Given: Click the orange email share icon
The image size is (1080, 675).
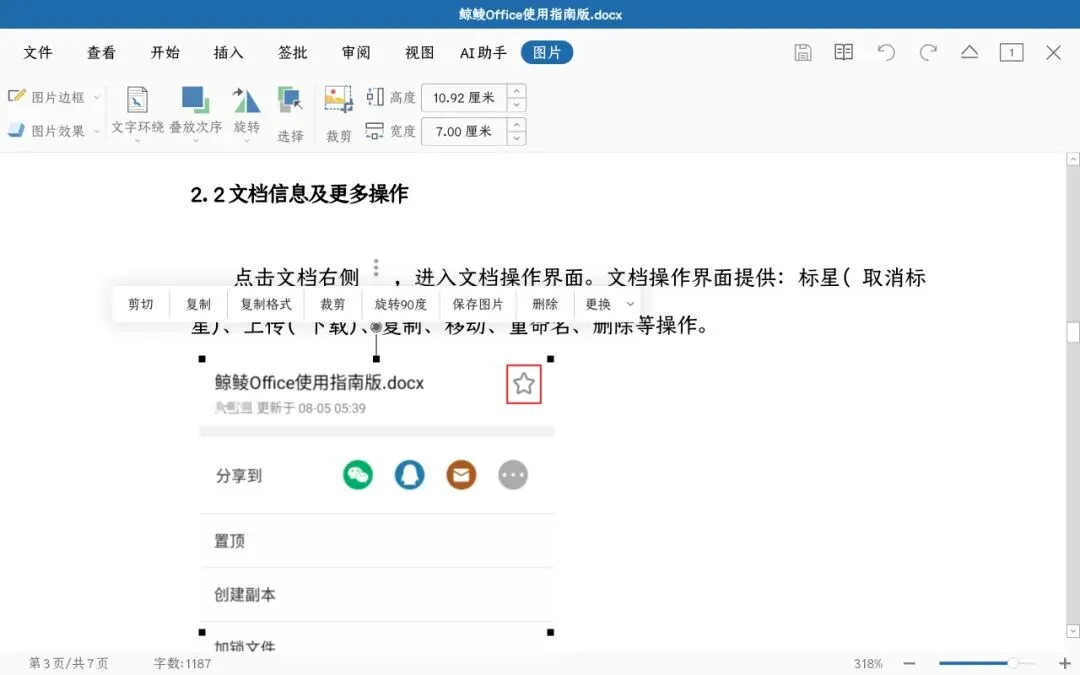Looking at the screenshot, I should pyautogui.click(x=461, y=475).
